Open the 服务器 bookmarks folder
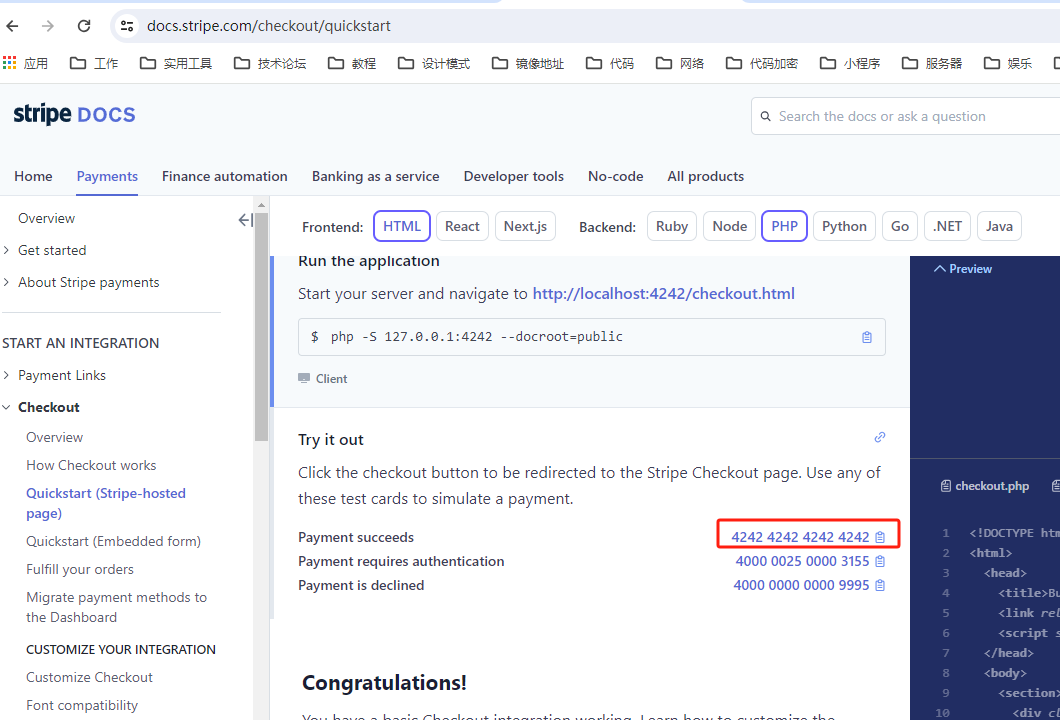Screen dimensions: 1060x720 (932, 63)
